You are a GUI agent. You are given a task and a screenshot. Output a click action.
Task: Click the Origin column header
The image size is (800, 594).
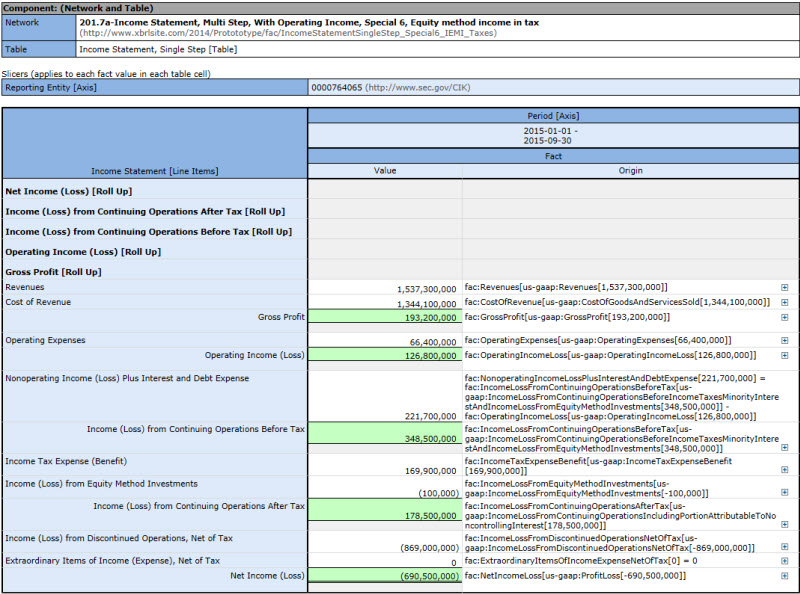[x=631, y=171]
